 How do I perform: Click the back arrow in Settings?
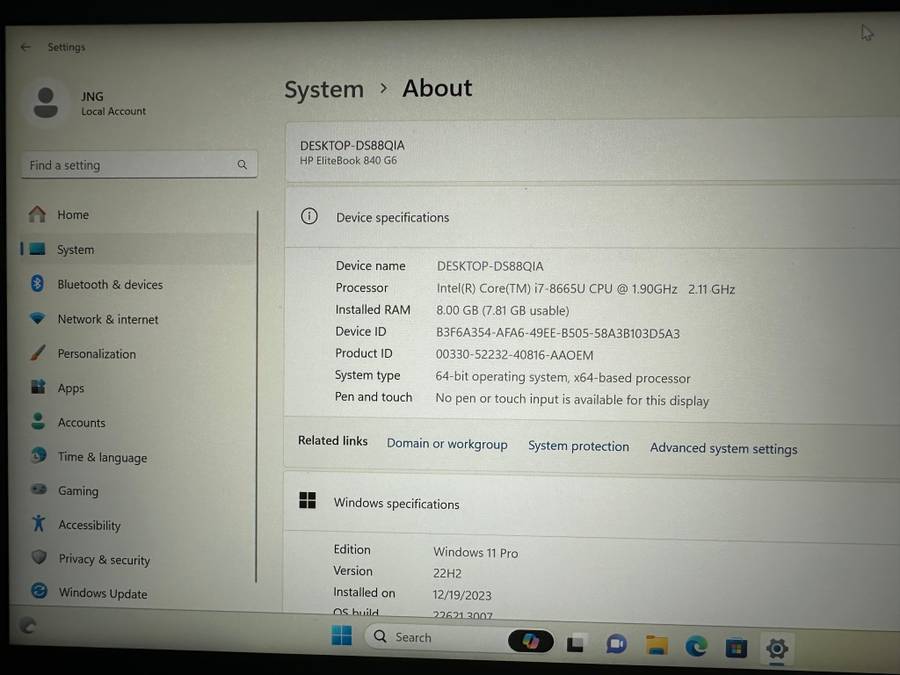(x=25, y=47)
